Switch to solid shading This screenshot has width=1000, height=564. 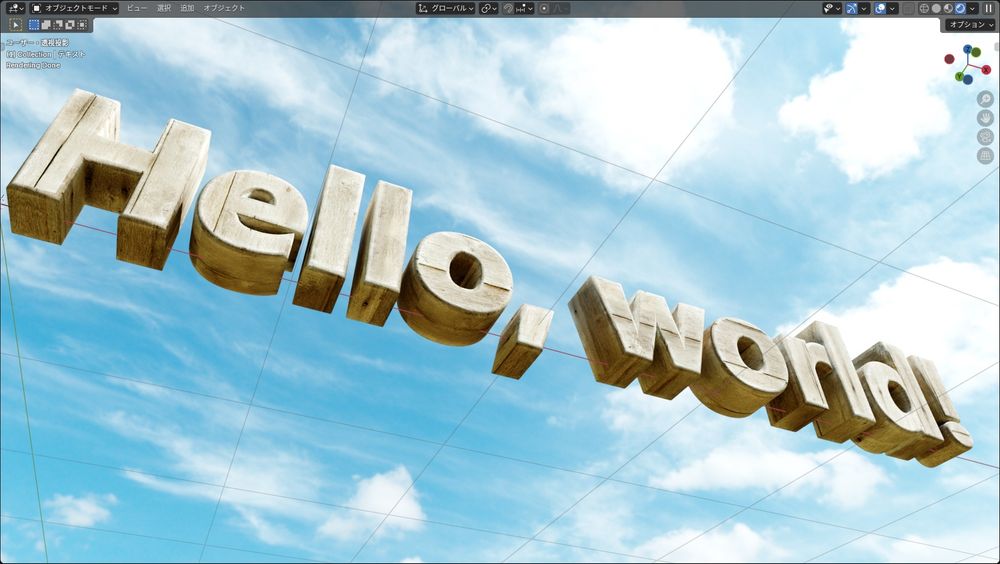coord(936,8)
